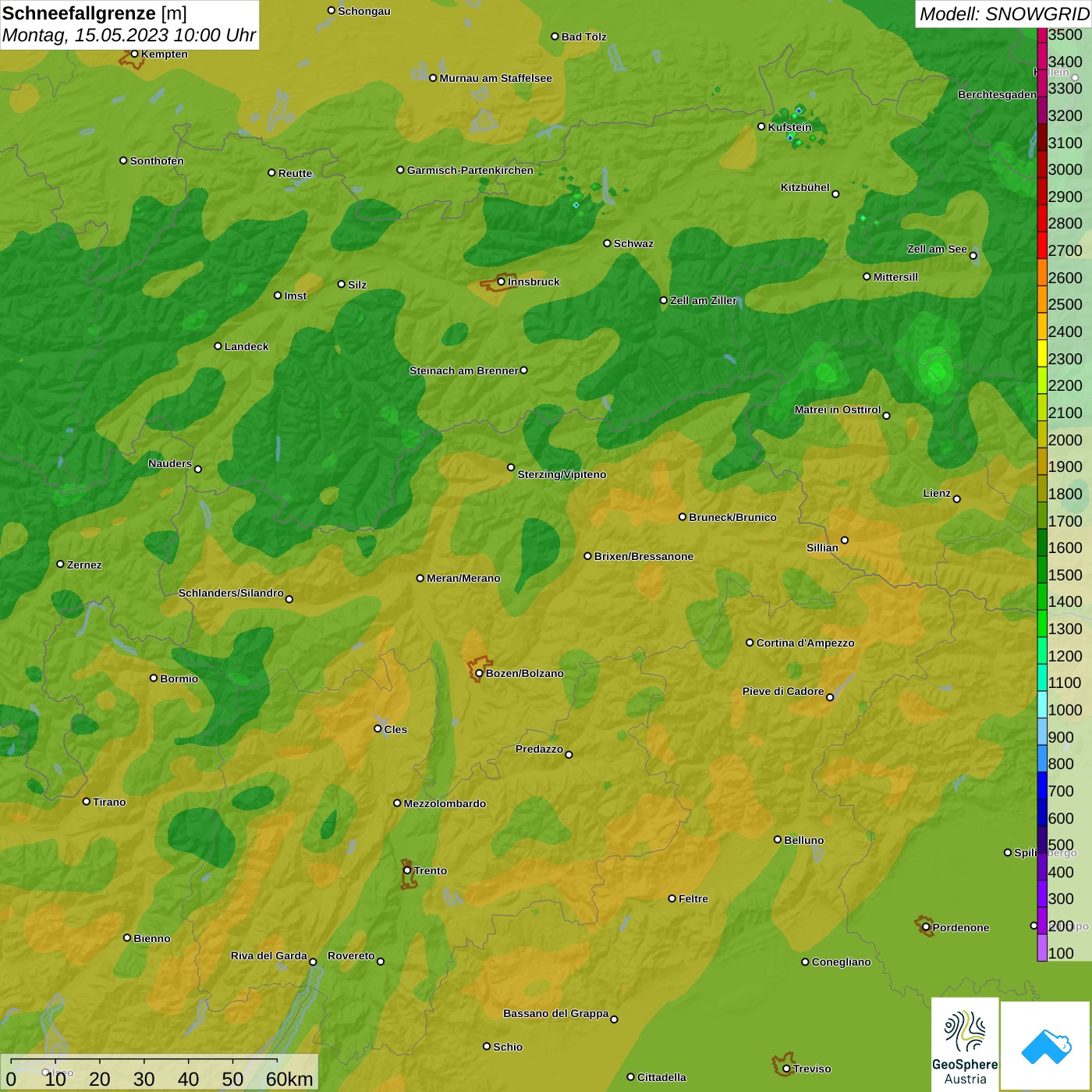Click the date and time text
The width and height of the screenshot is (1092, 1092).
click(129, 35)
